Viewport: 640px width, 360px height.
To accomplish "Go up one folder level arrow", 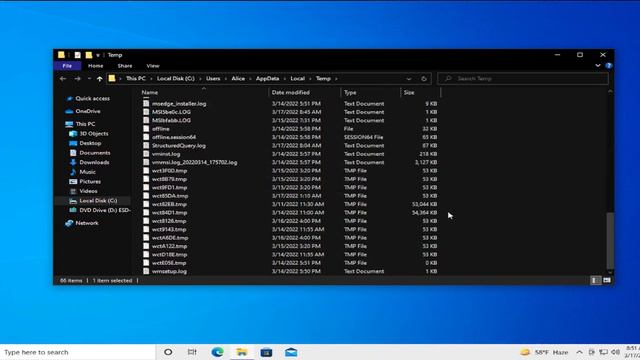I will point(99,79).
